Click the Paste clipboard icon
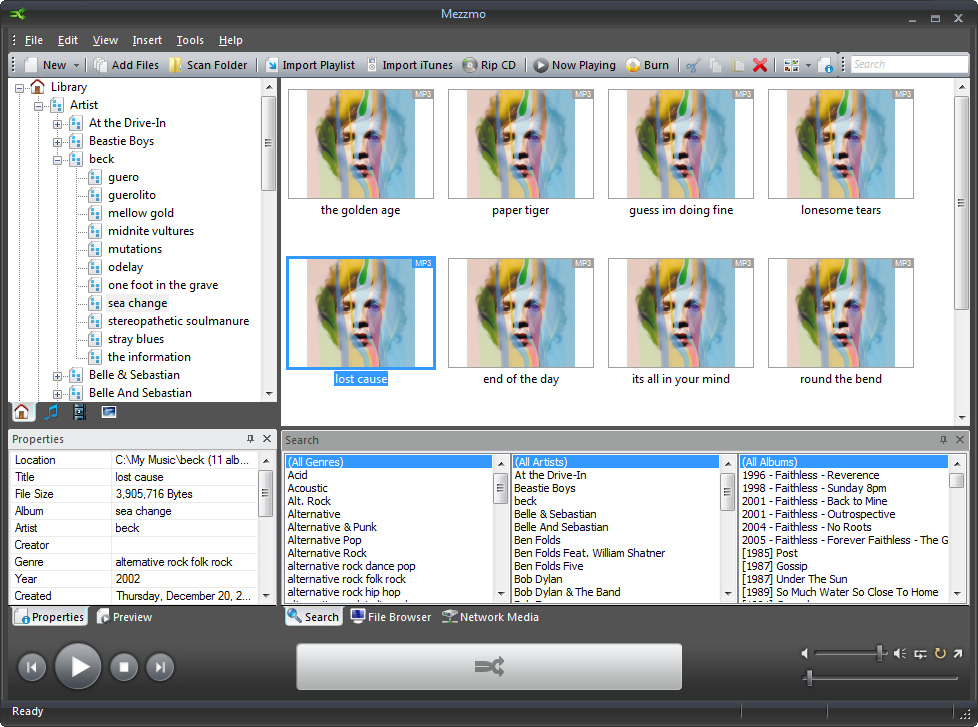 (738, 65)
